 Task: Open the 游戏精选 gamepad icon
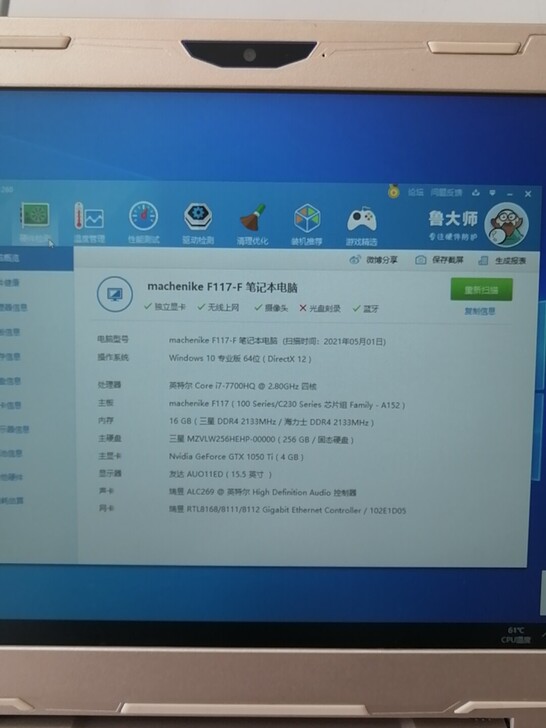click(x=361, y=219)
